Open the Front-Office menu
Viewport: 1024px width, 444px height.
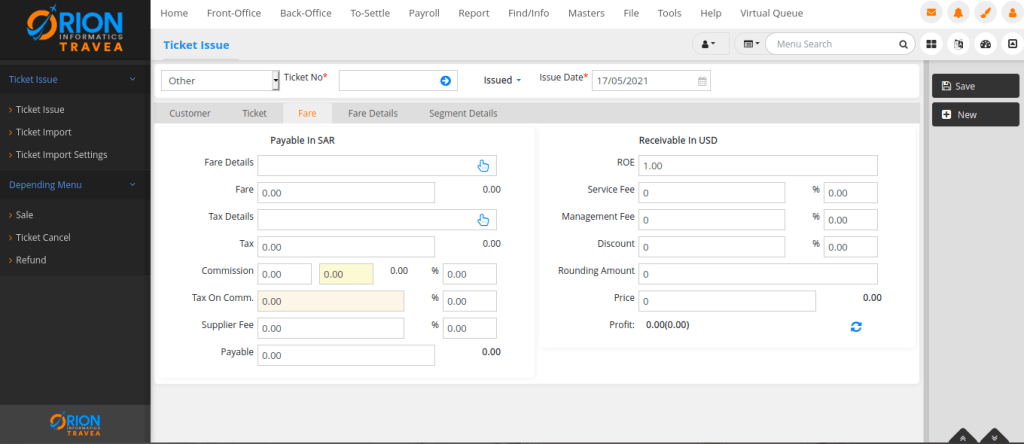(234, 13)
